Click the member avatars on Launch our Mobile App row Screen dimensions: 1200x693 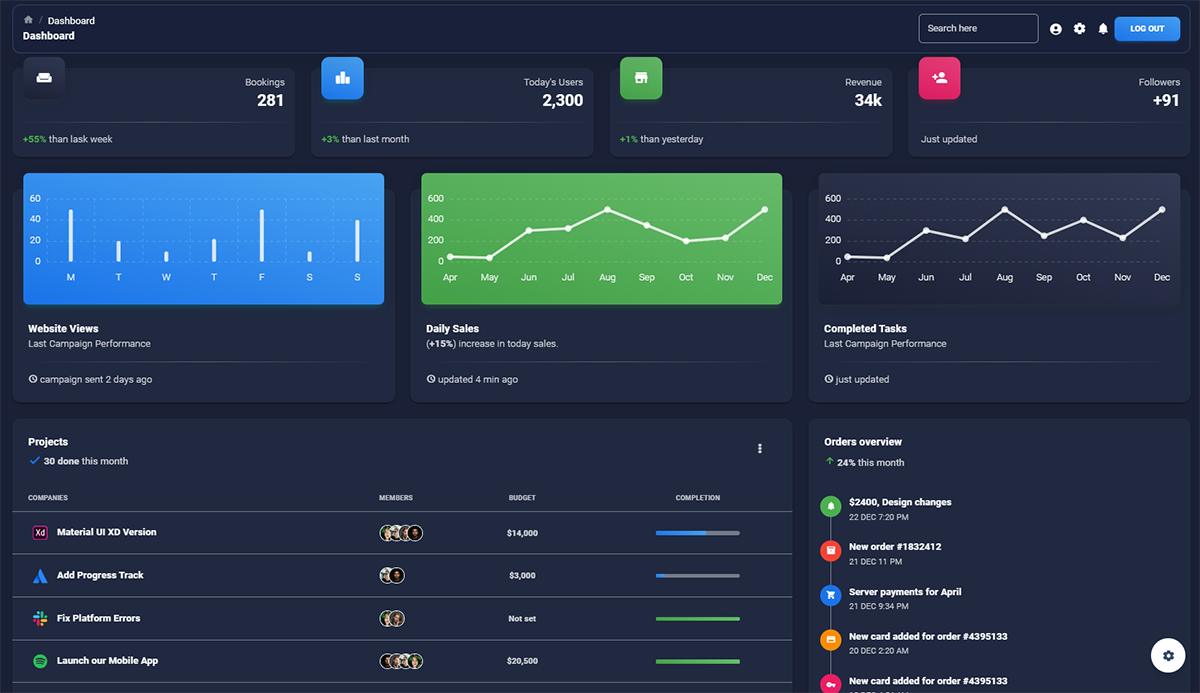(x=401, y=661)
